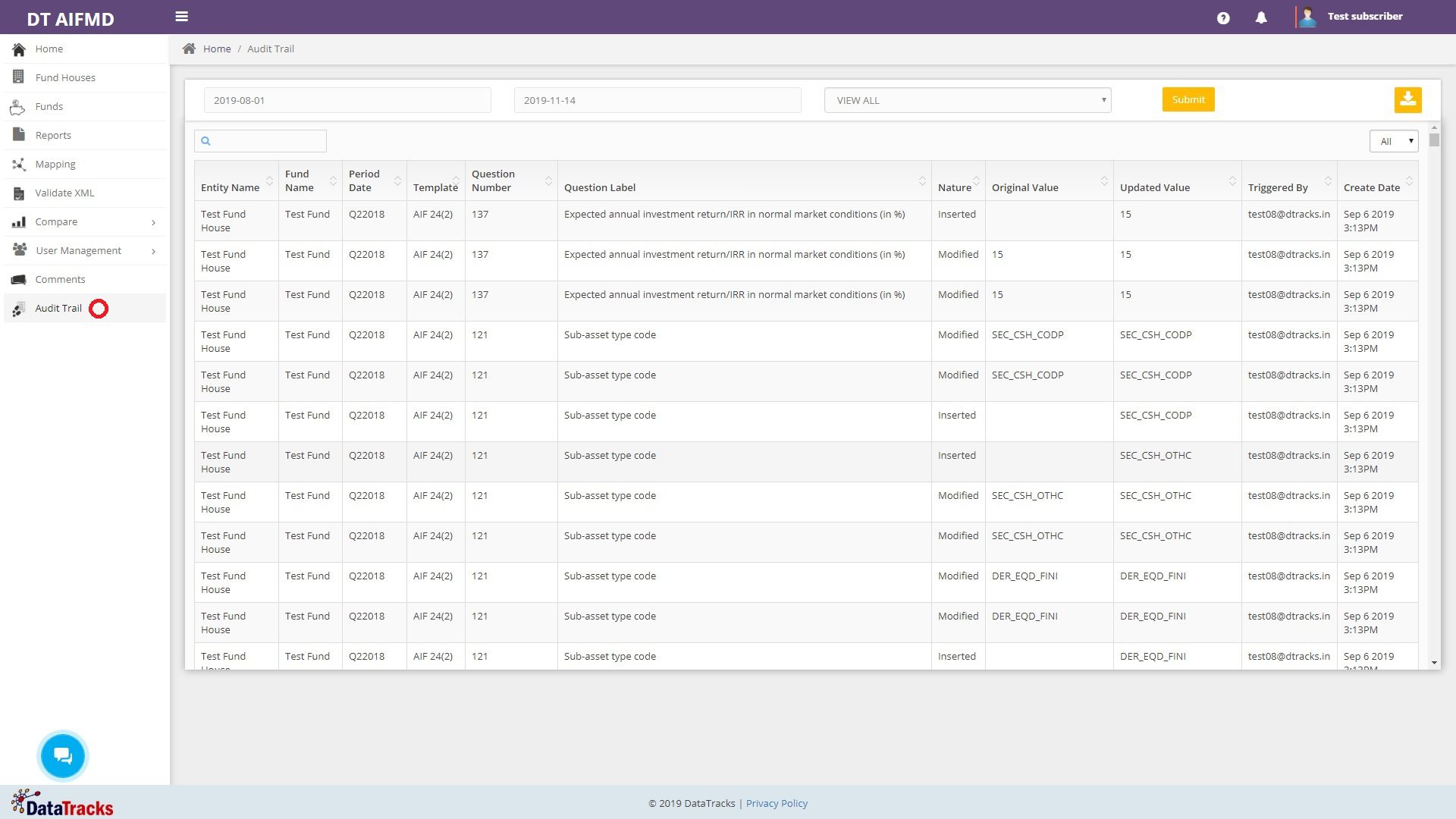The width and height of the screenshot is (1456, 819).
Task: Click the All results dropdown filter
Action: click(x=1393, y=141)
